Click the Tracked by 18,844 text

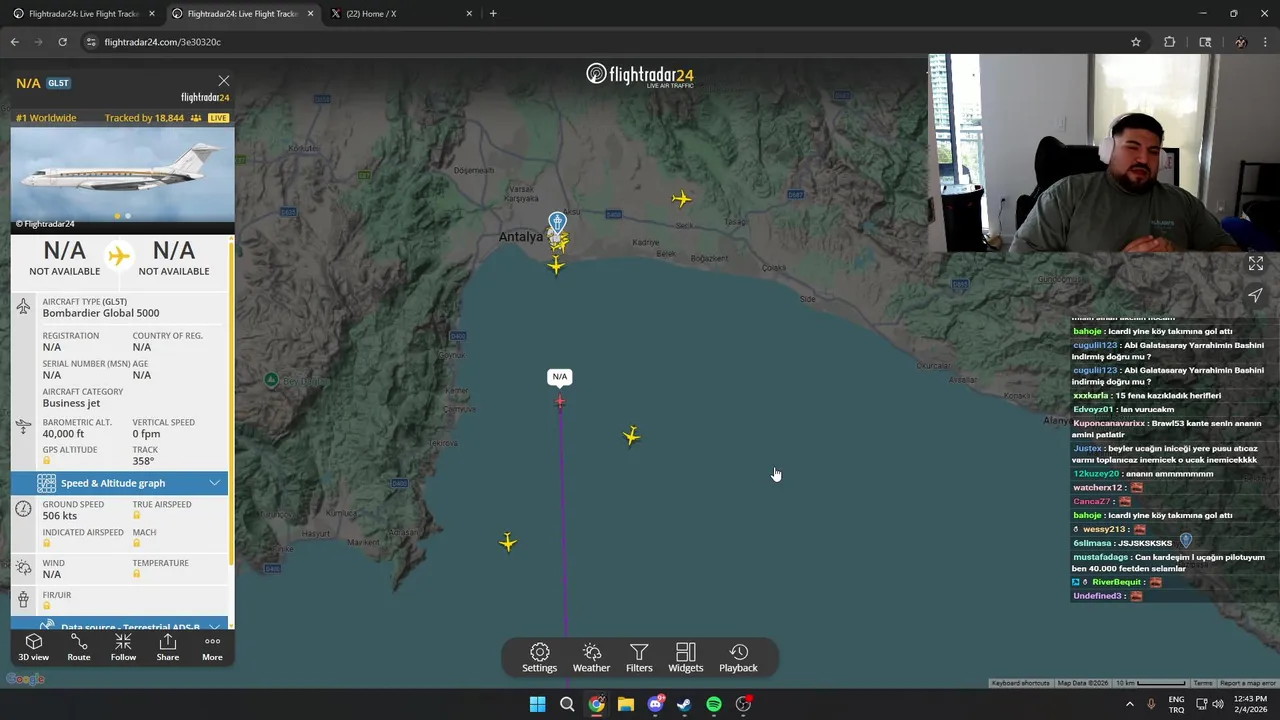coord(144,118)
